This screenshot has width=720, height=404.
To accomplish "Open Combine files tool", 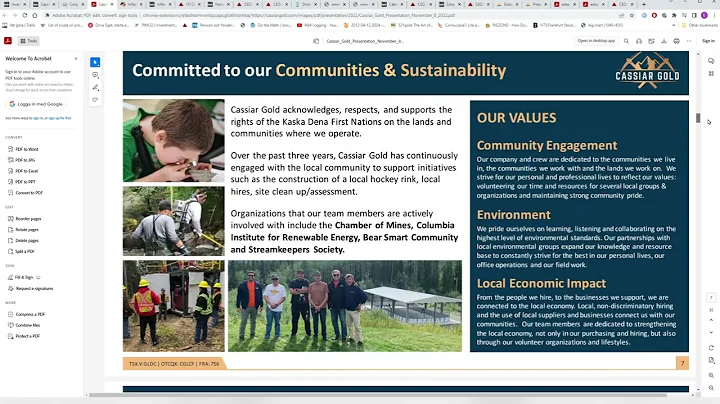I will click(x=24, y=325).
